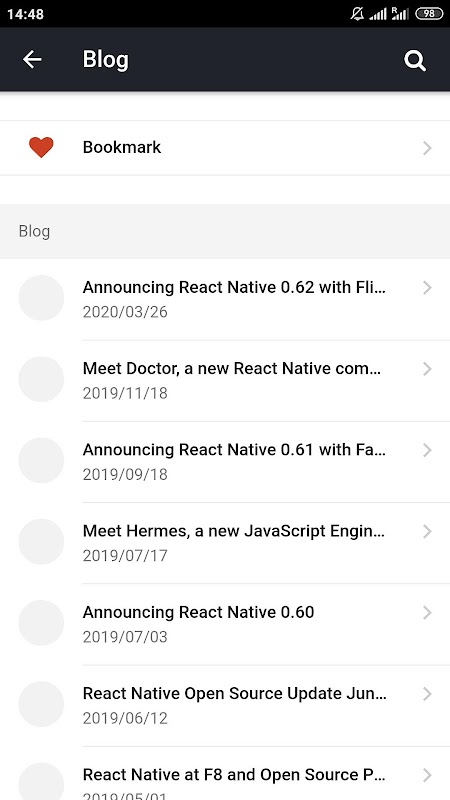Open Announcing React Native 0.60 post
Viewport: 450px width, 800px height.
[225, 624]
